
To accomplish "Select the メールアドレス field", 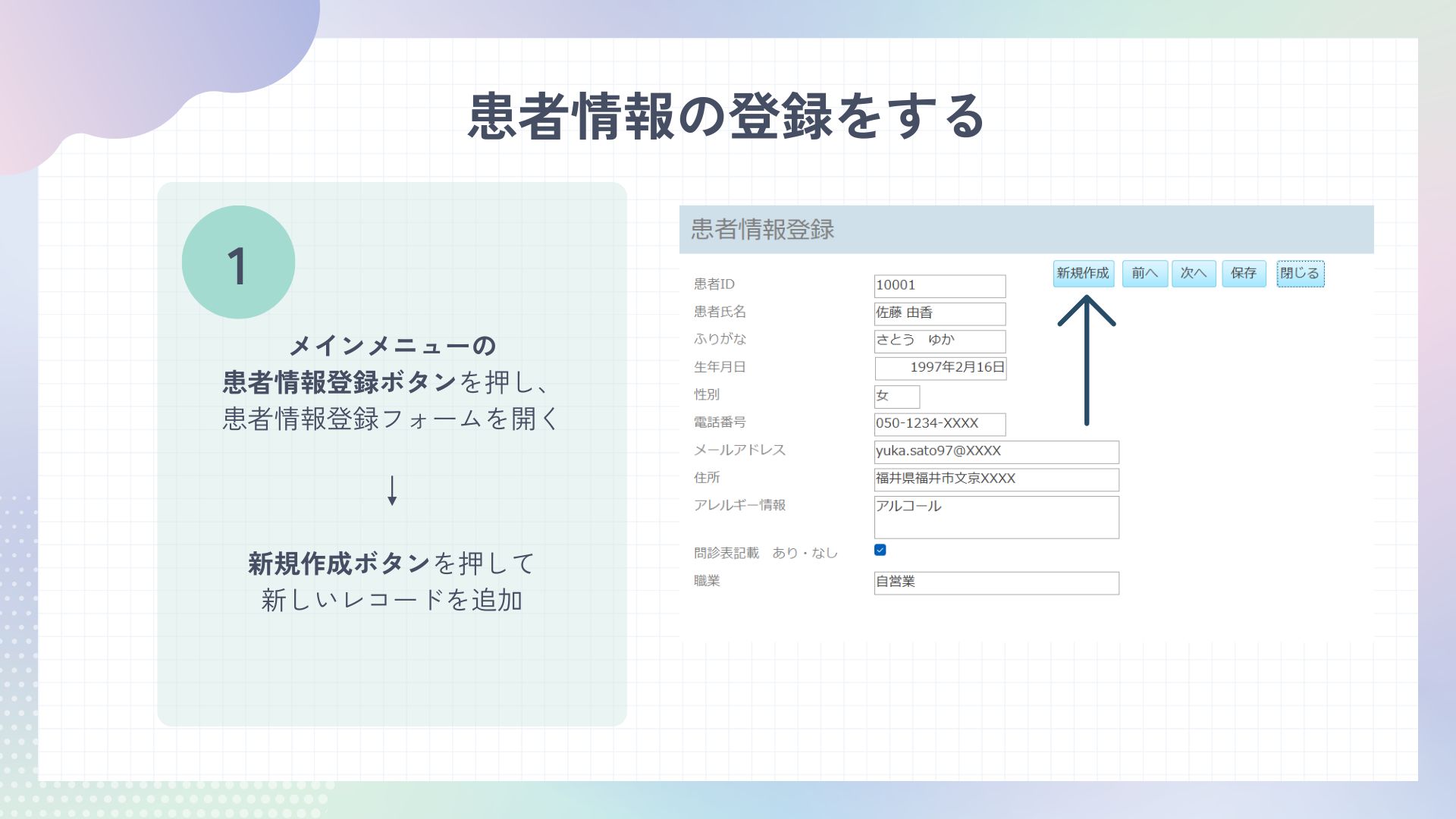I will coord(996,451).
